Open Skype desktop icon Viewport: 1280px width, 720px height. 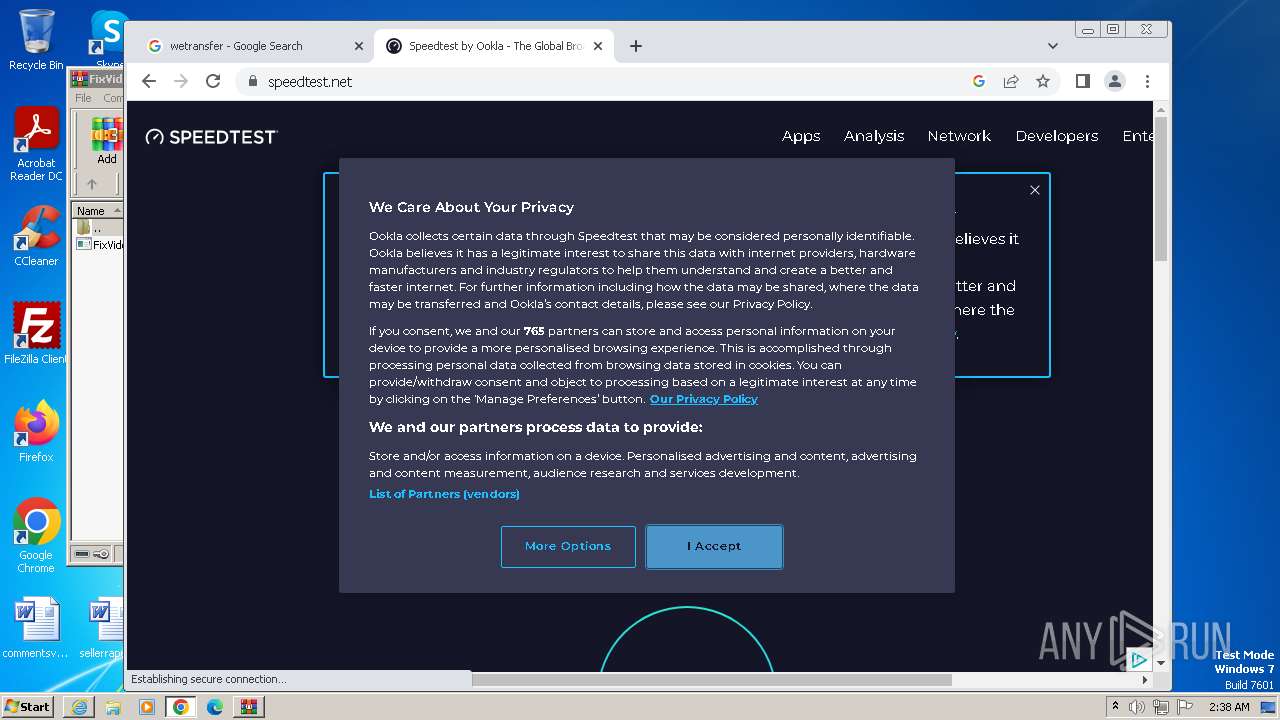[x=109, y=40]
